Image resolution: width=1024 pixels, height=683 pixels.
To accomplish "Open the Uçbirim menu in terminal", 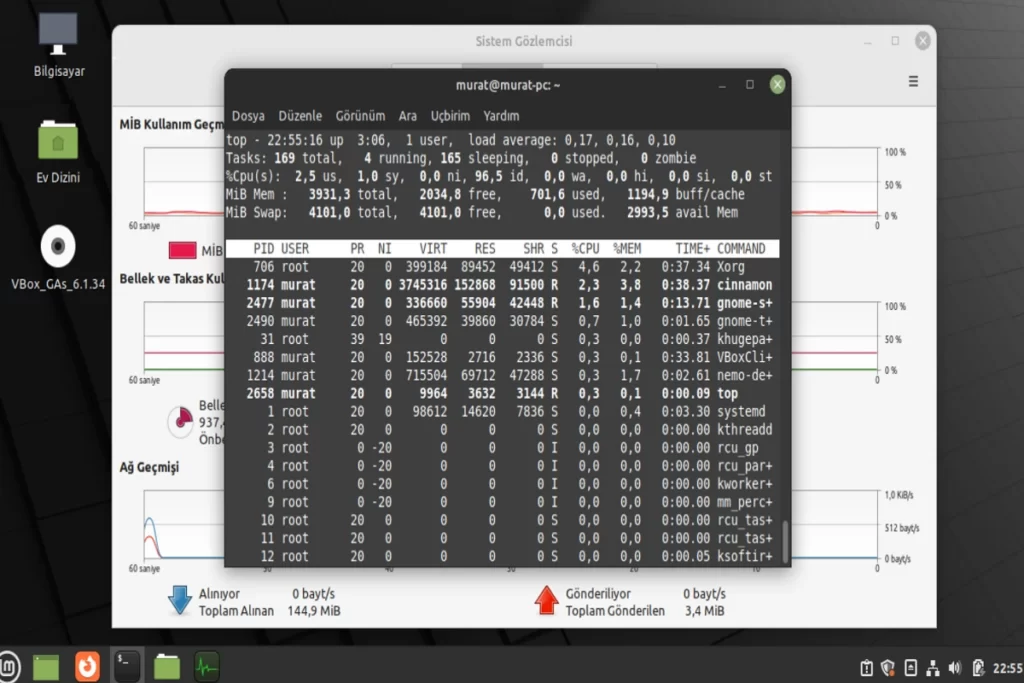I will click(451, 116).
